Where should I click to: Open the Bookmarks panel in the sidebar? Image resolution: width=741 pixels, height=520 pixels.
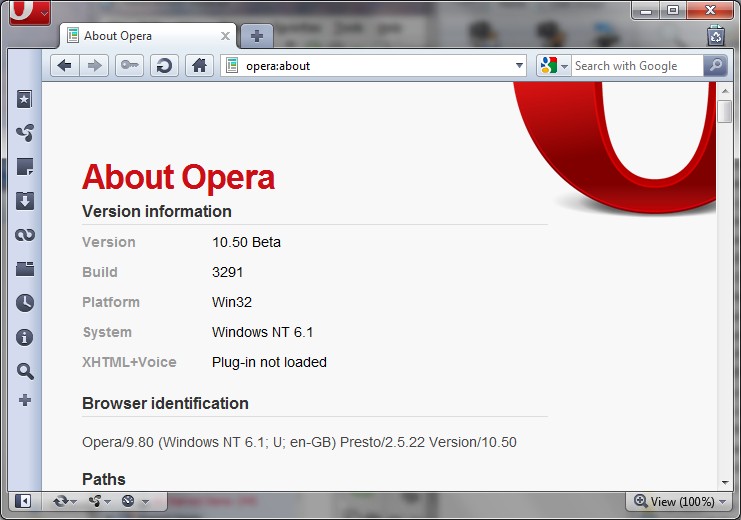25,98
